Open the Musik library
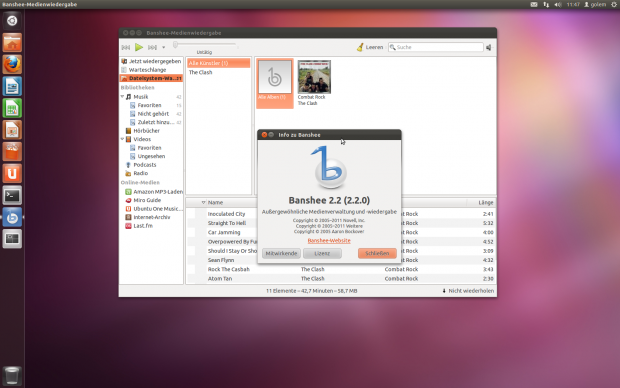Screen dimensions: 620x388 point(141,97)
